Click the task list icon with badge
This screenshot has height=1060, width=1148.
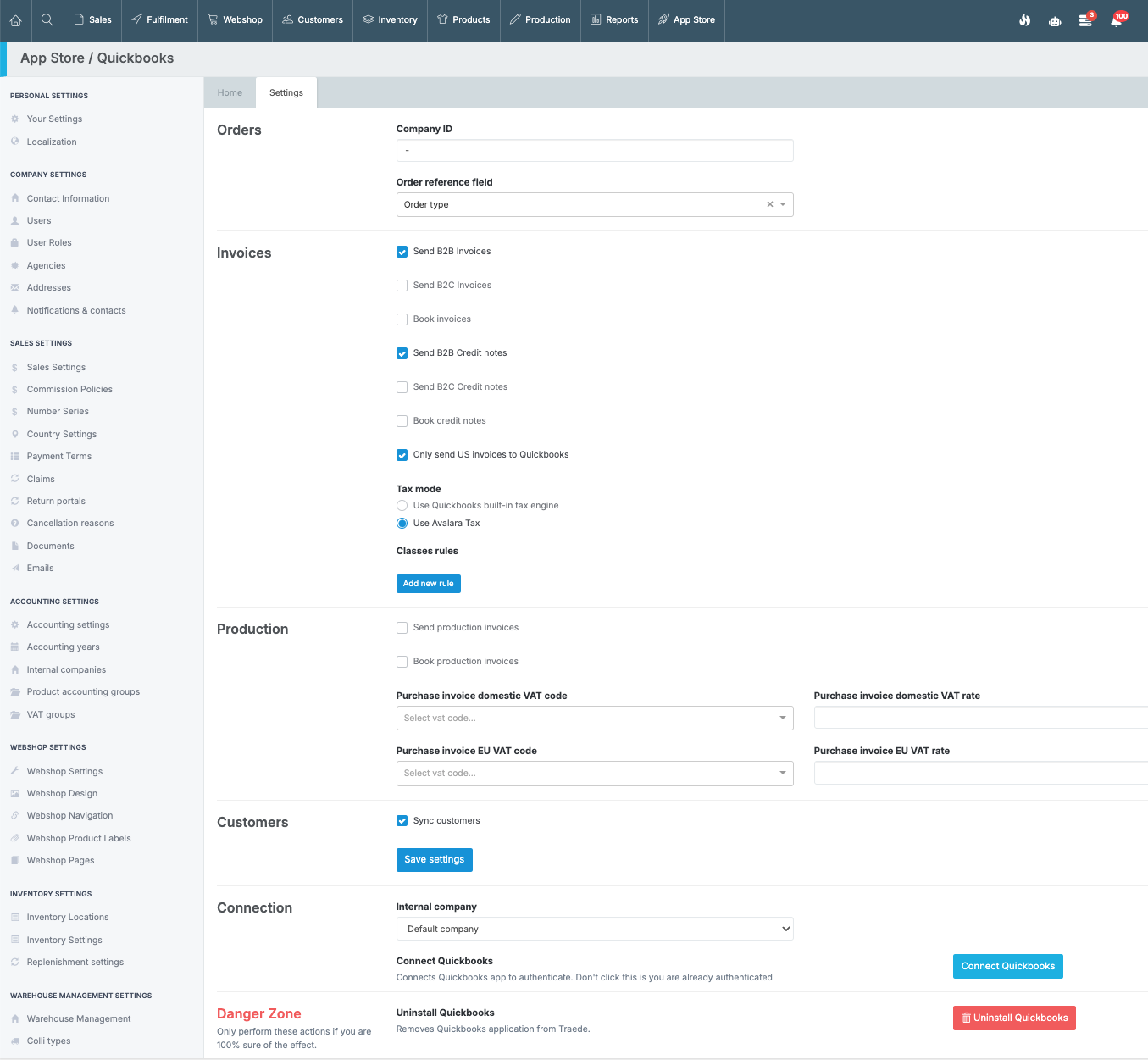[1085, 20]
